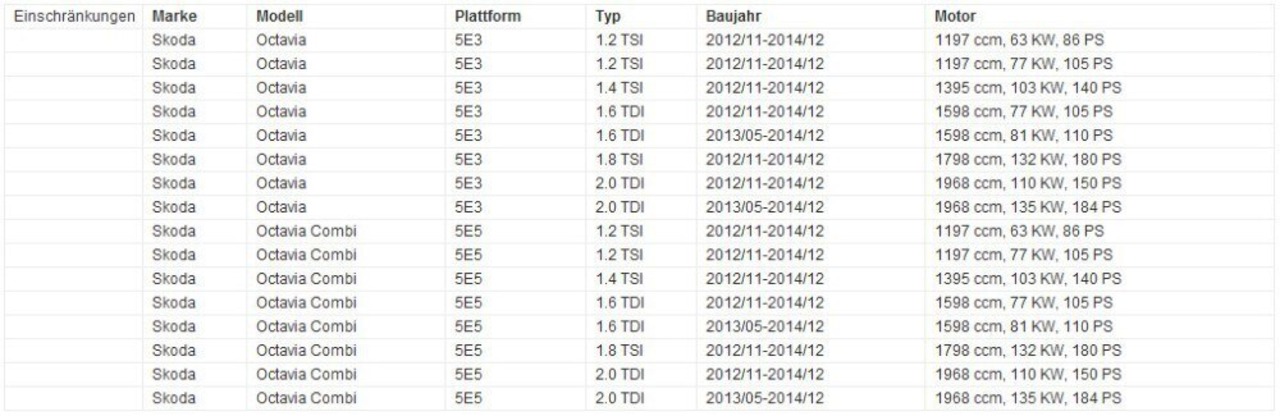
Task: Click 1968 ccm, 135 KW, 184 PS for 5E3
Action: click(x=1025, y=208)
